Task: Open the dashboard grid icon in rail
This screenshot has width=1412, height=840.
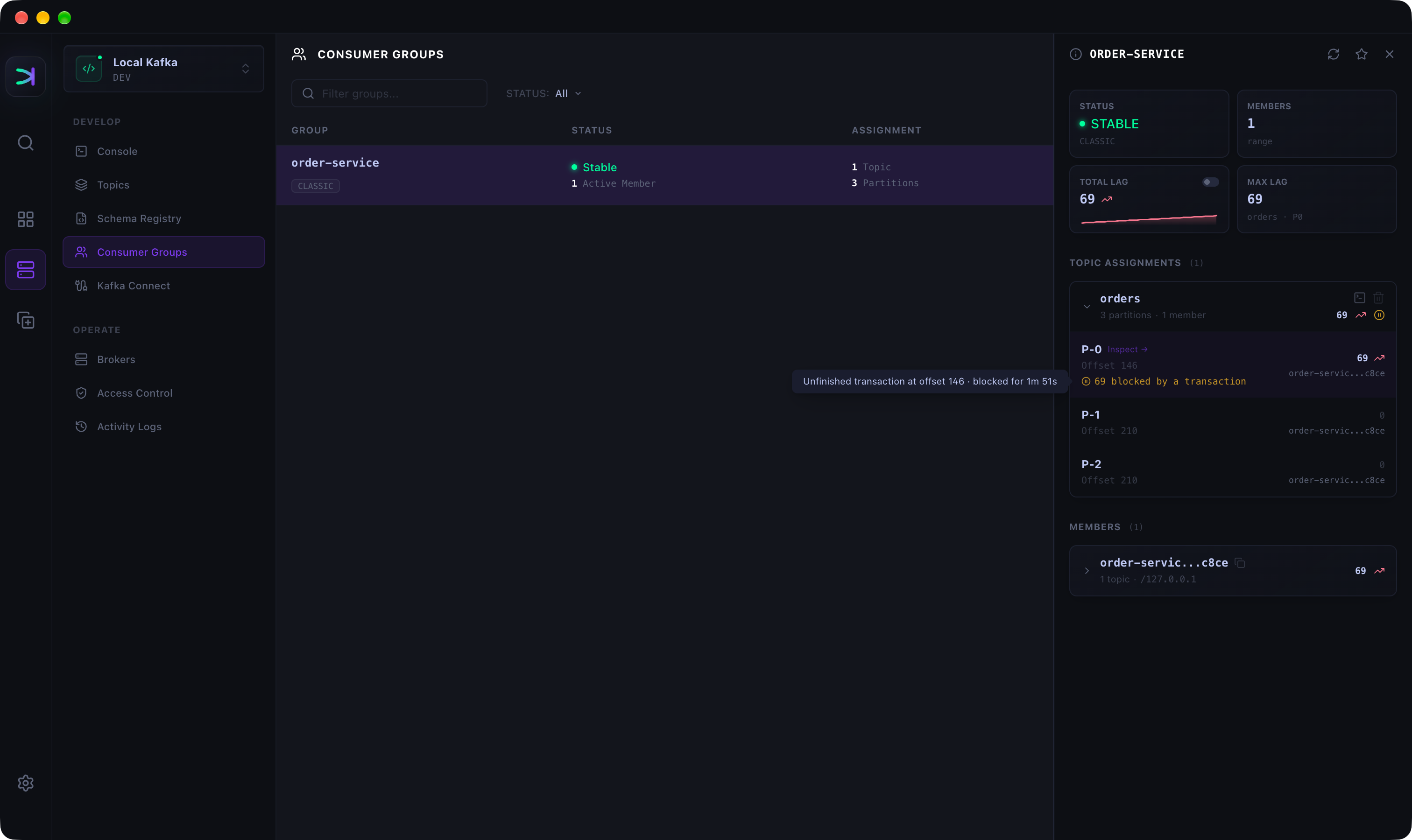Action: [x=26, y=219]
